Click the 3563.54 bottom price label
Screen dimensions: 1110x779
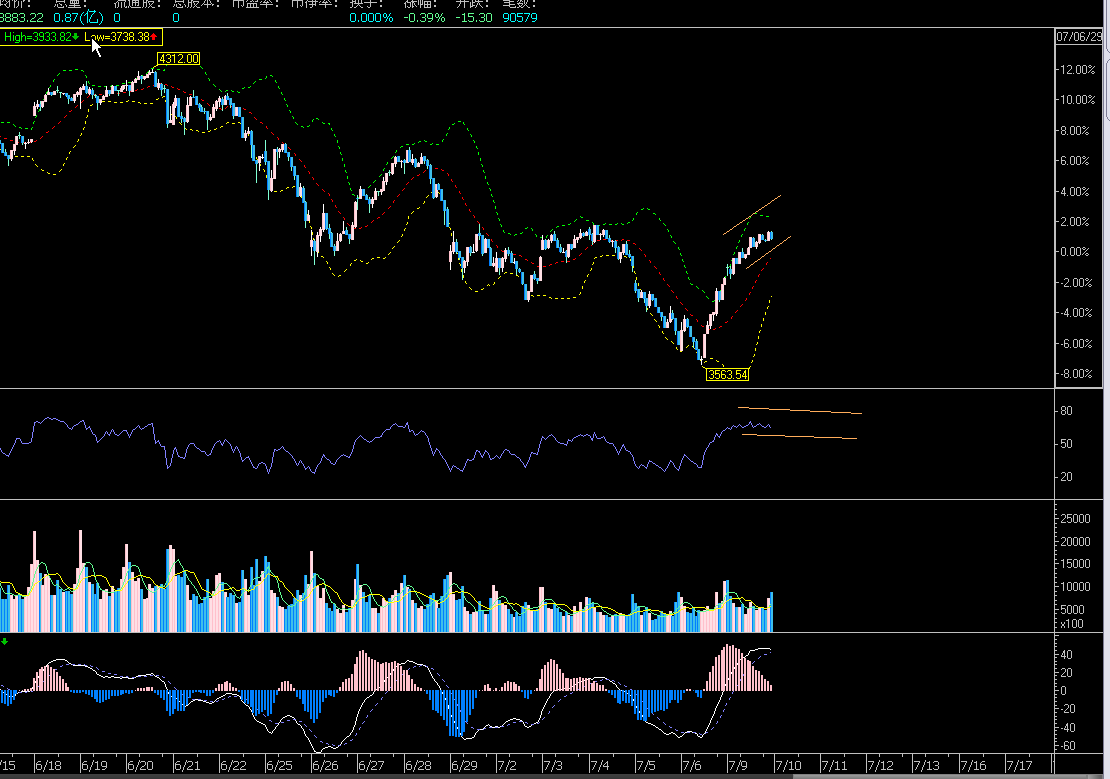728,375
